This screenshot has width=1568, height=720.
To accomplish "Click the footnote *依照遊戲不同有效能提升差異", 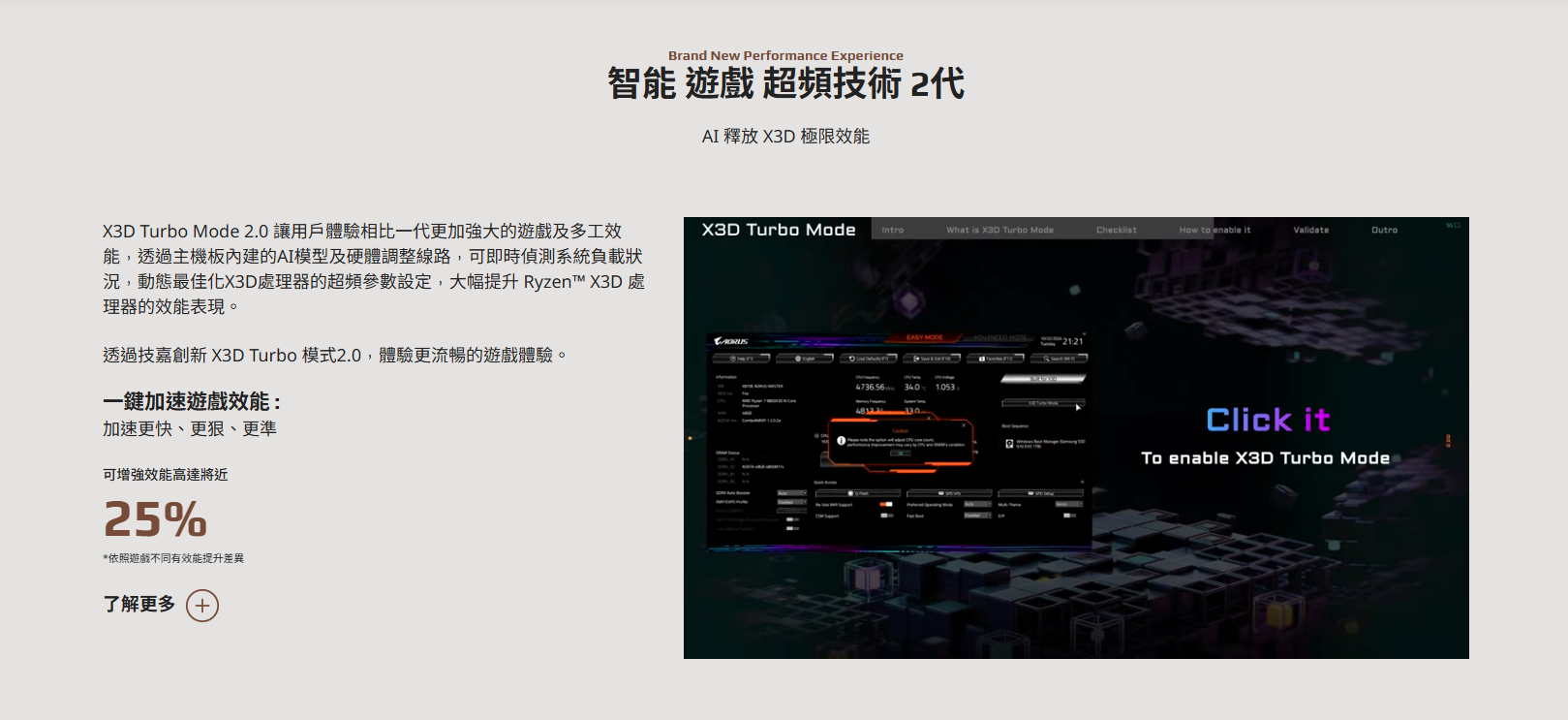I will pyautogui.click(x=173, y=558).
